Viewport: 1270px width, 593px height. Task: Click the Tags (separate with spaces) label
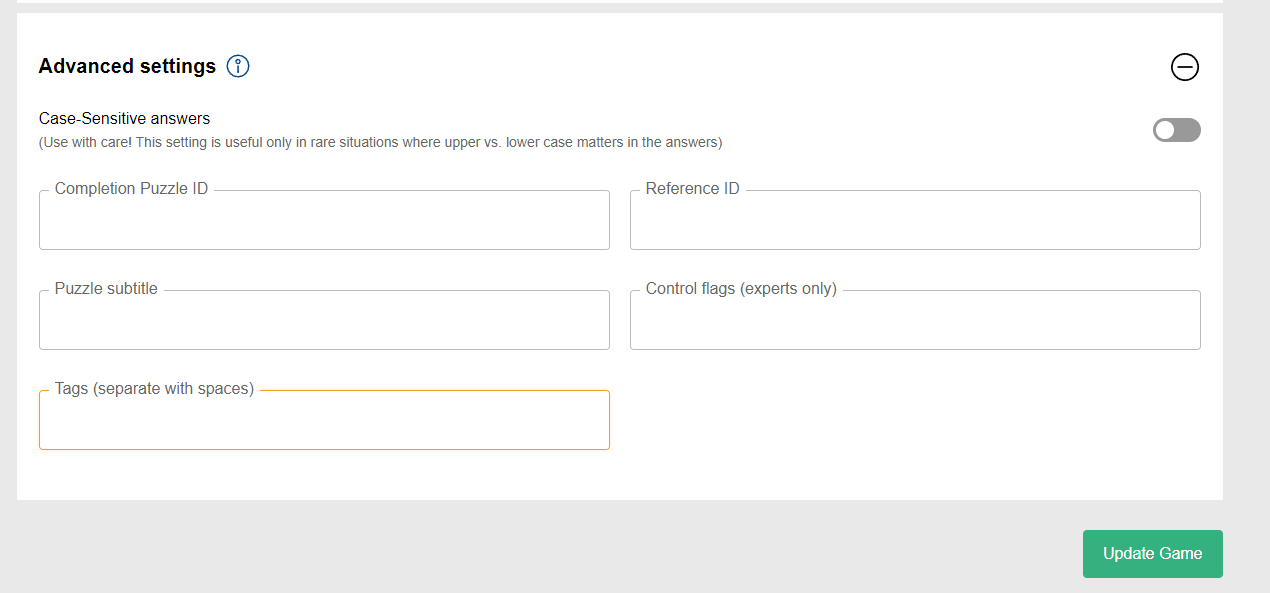pyautogui.click(x=154, y=388)
